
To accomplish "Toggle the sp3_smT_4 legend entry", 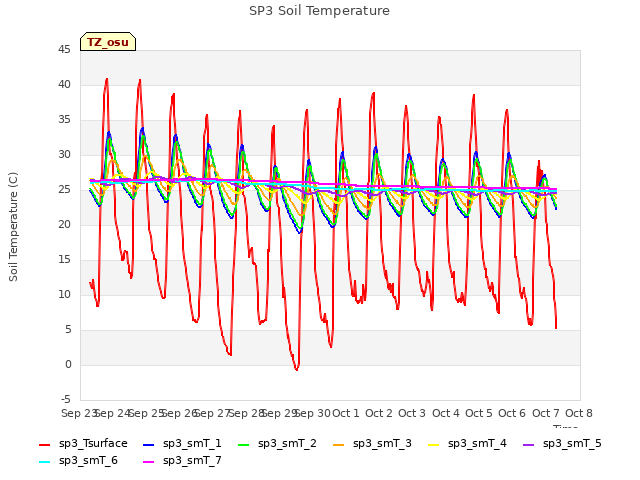I will 467,443.
